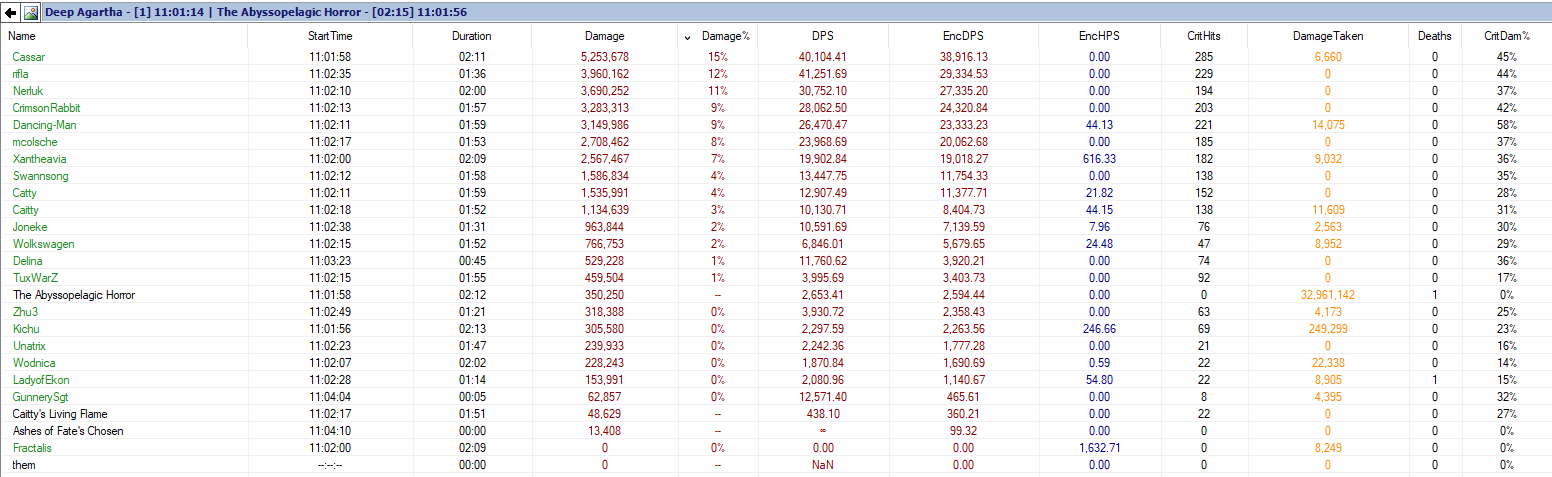
Task: Click Delina's start time 11:03:23
Action: pyautogui.click(x=330, y=261)
